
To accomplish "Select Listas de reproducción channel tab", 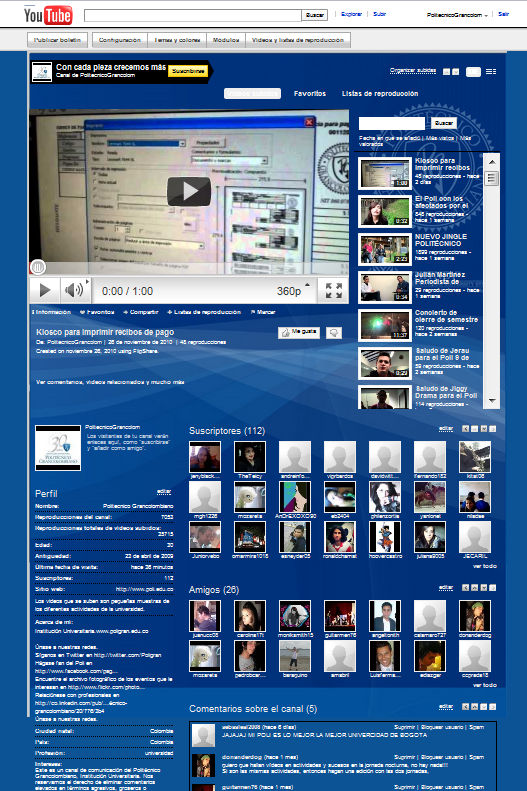I will (x=380, y=93).
